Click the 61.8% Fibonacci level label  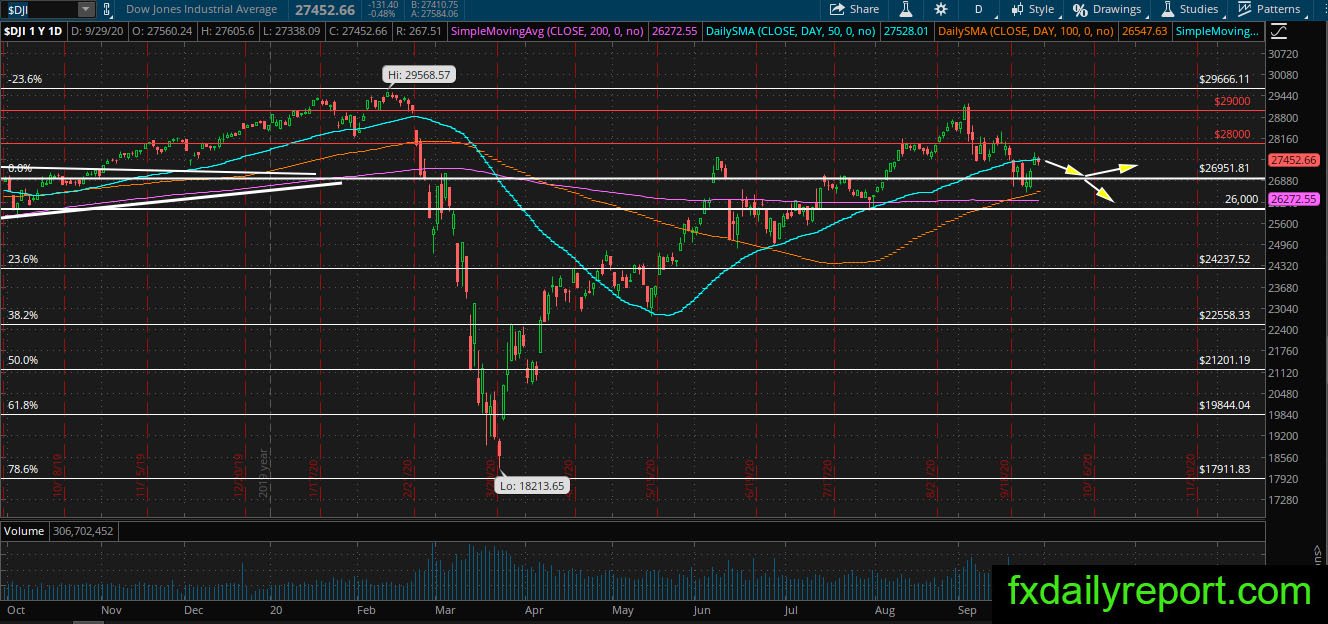click(x=23, y=405)
